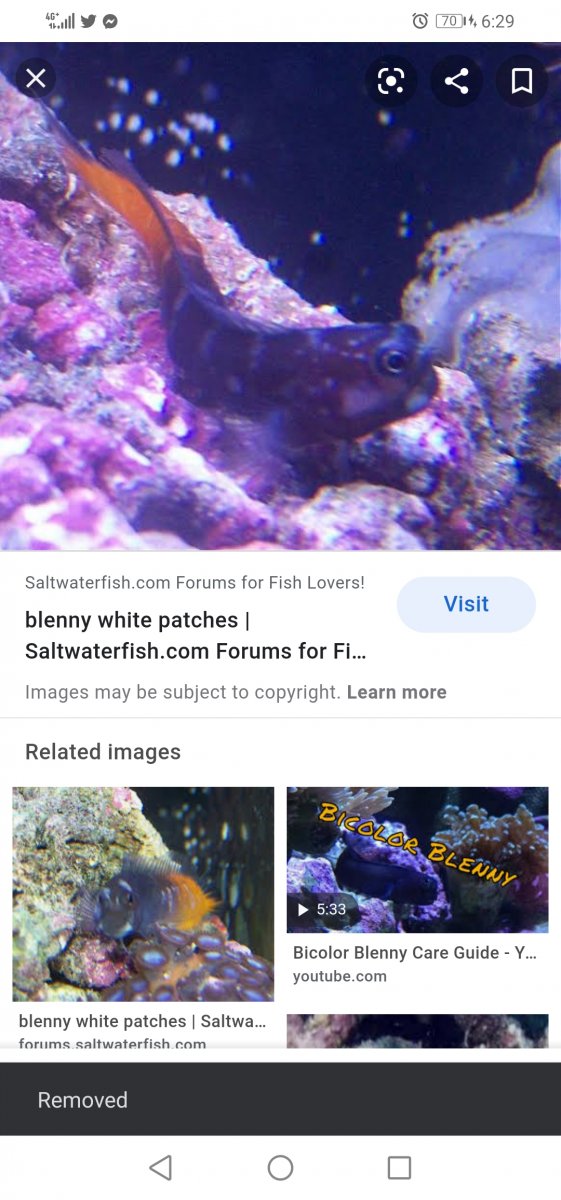This screenshot has height=1200, width=561.
Task: Select orange-tailed blenny related image thumbnail
Action: (143, 894)
